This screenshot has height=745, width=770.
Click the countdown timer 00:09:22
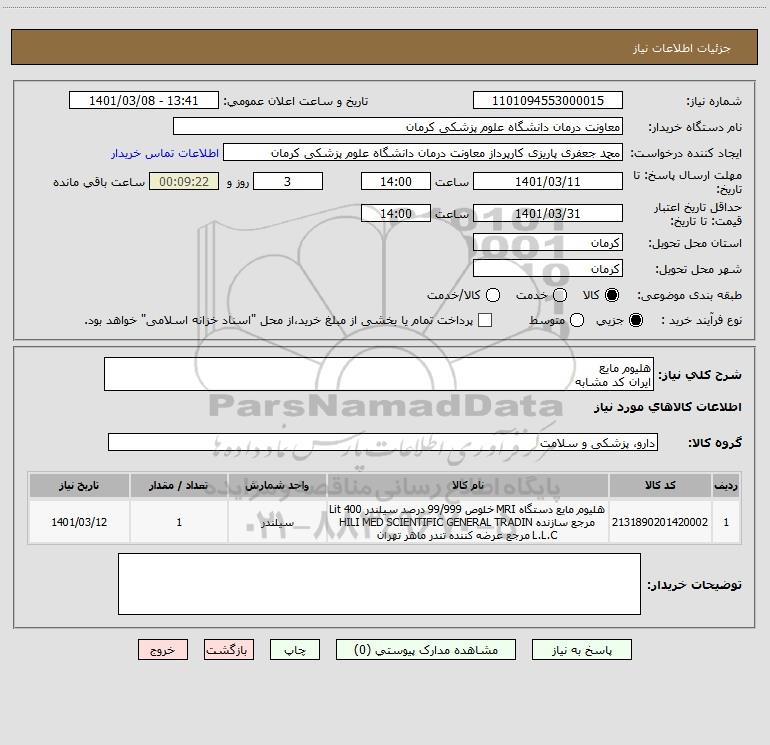pyautogui.click(x=184, y=181)
